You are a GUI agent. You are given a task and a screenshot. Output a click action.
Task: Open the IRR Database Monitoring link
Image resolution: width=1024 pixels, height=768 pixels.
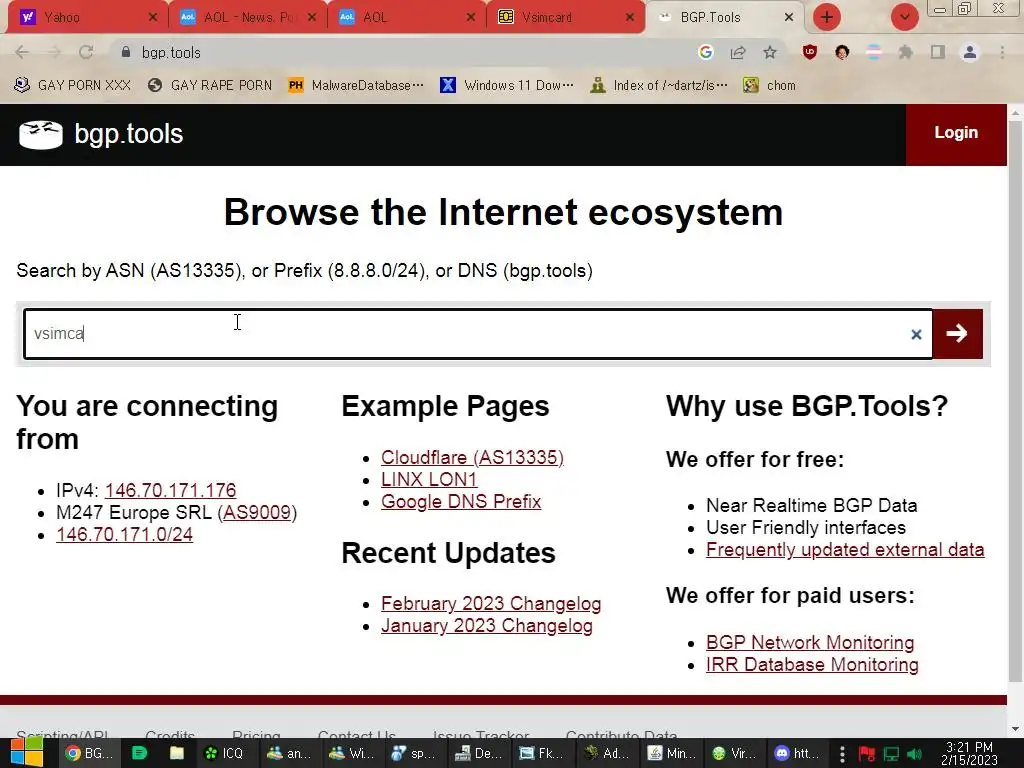pos(812,665)
